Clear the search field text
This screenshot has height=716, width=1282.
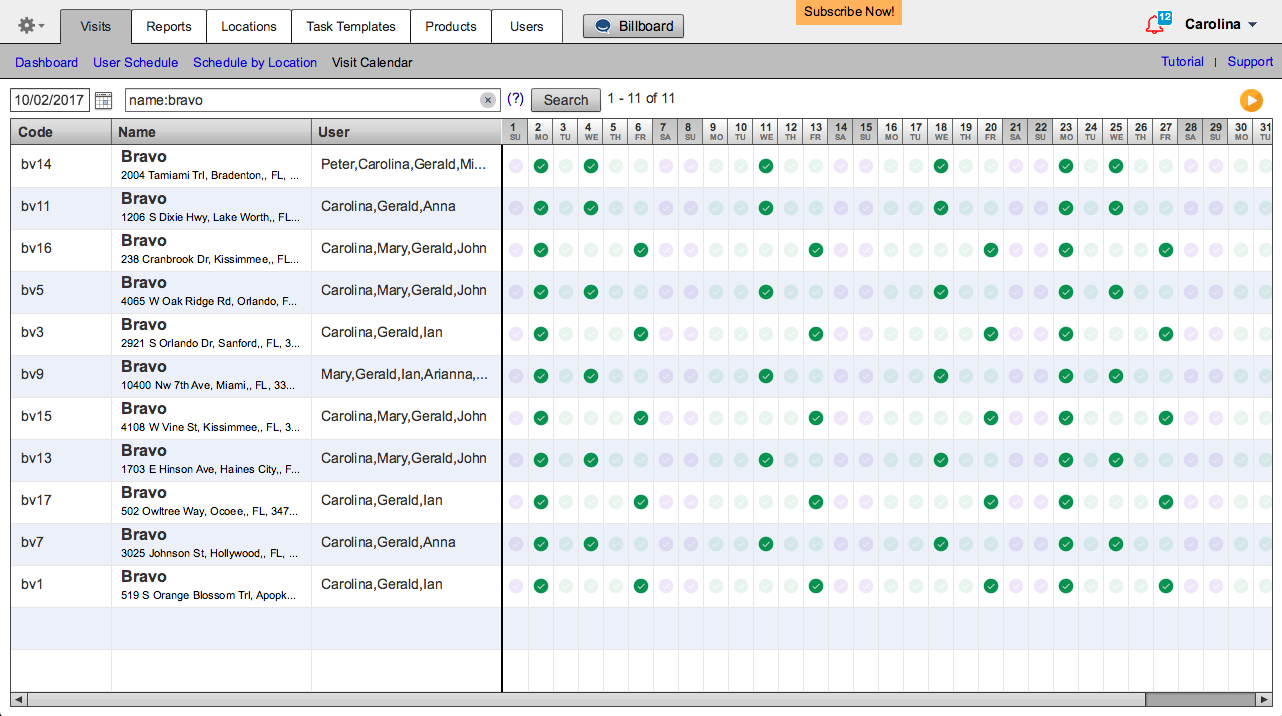487,100
